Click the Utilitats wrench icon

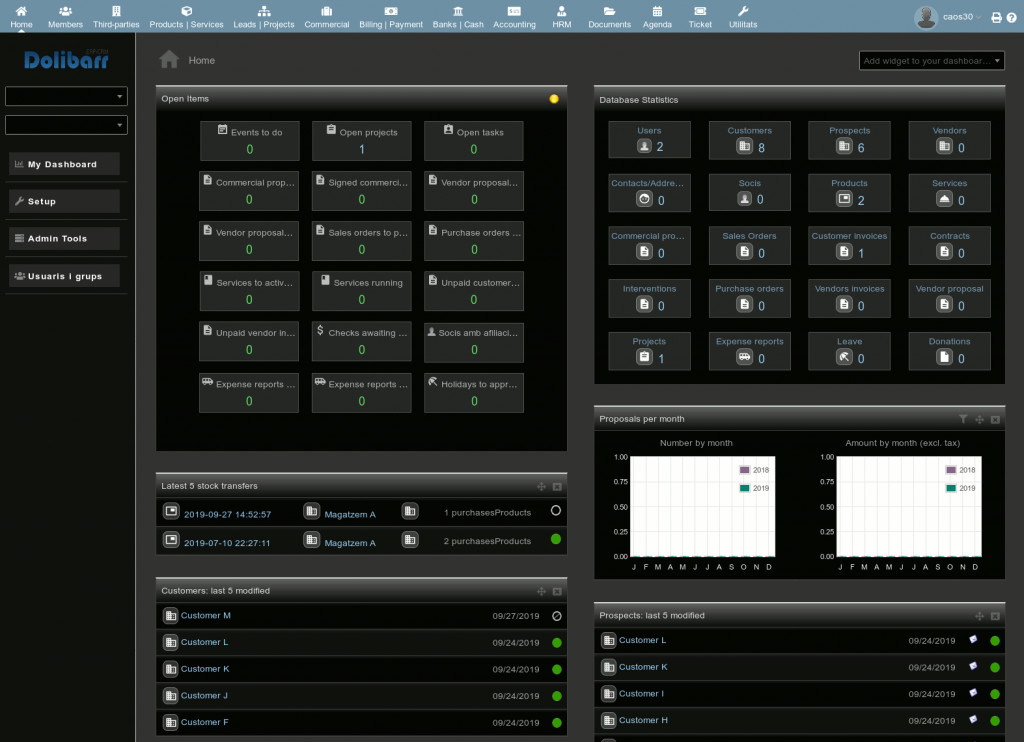[x=743, y=11]
